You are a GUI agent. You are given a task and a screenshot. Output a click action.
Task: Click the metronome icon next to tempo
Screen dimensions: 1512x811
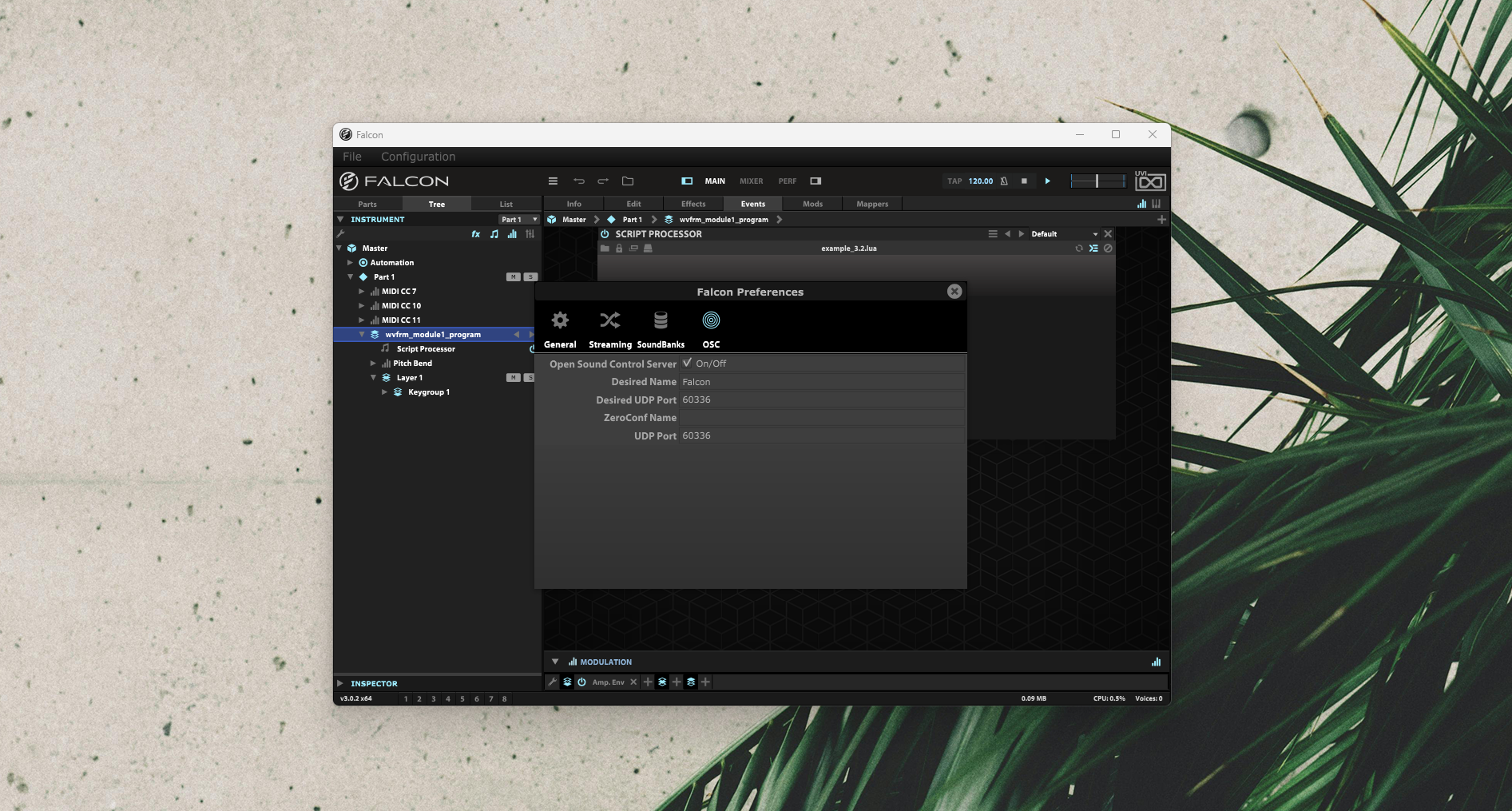pyautogui.click(x=1004, y=181)
